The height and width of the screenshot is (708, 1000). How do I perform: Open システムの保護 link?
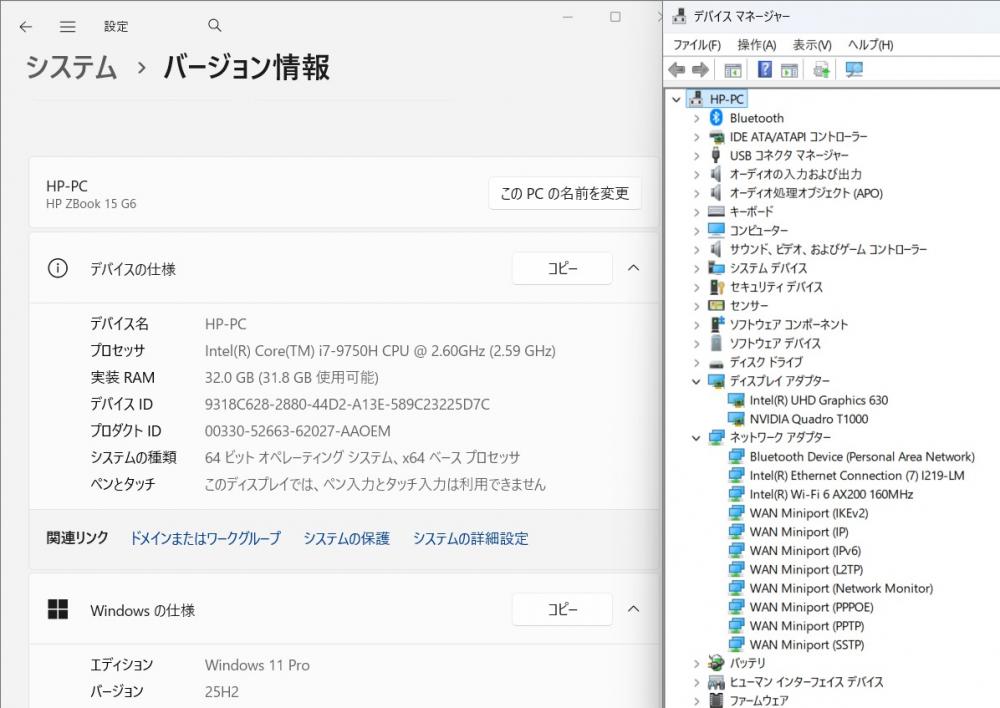[x=346, y=538]
